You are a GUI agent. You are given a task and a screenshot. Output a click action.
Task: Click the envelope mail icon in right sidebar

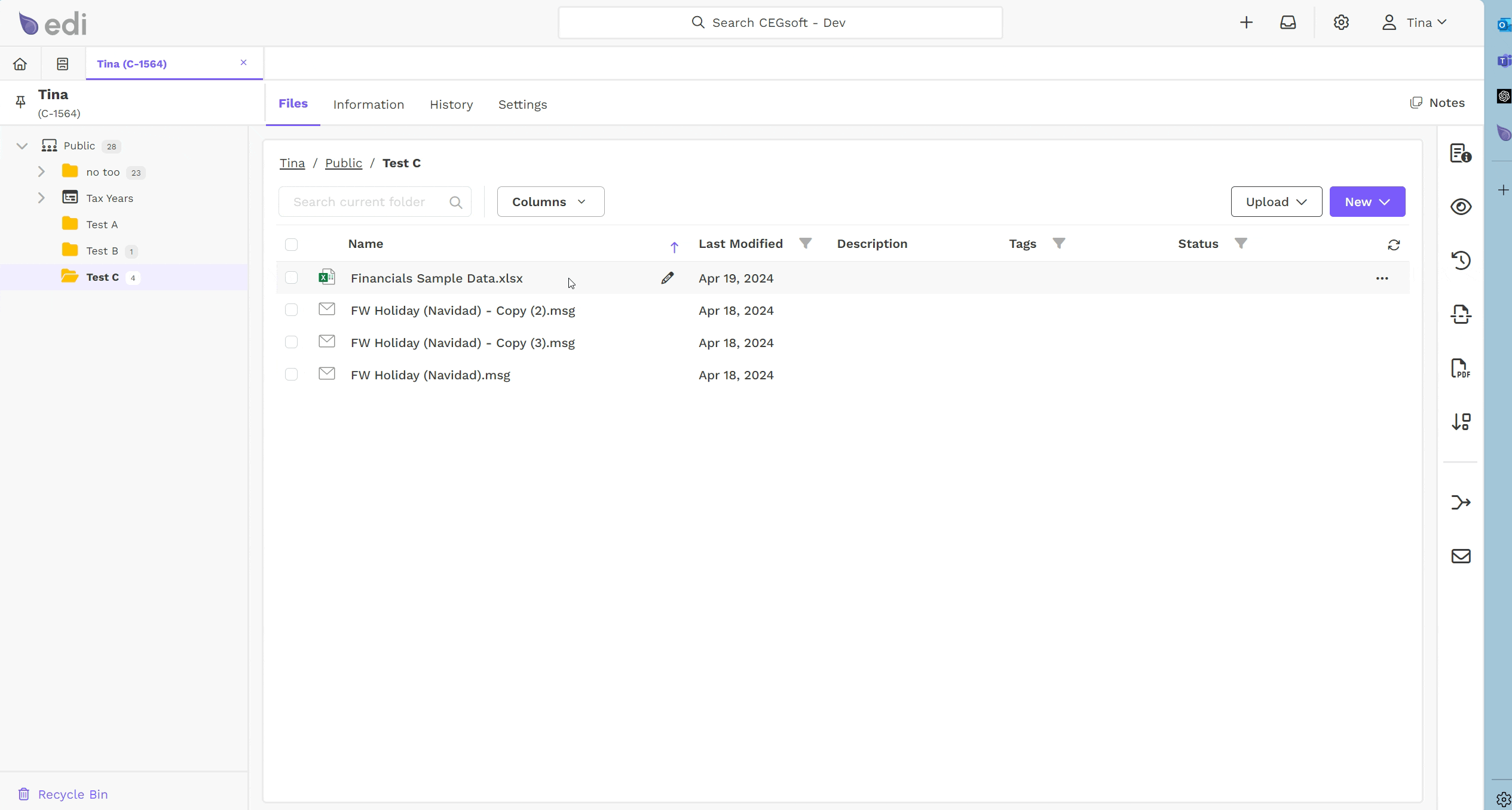(x=1461, y=556)
